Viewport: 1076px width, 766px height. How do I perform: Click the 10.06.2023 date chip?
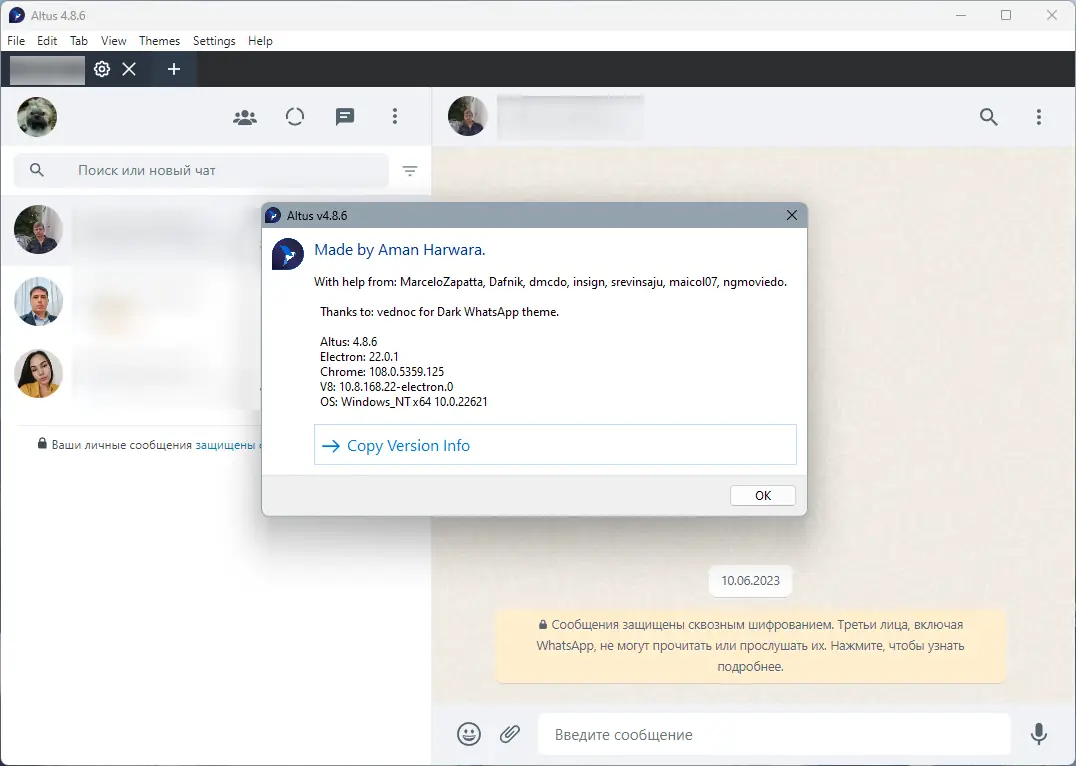[x=750, y=581]
